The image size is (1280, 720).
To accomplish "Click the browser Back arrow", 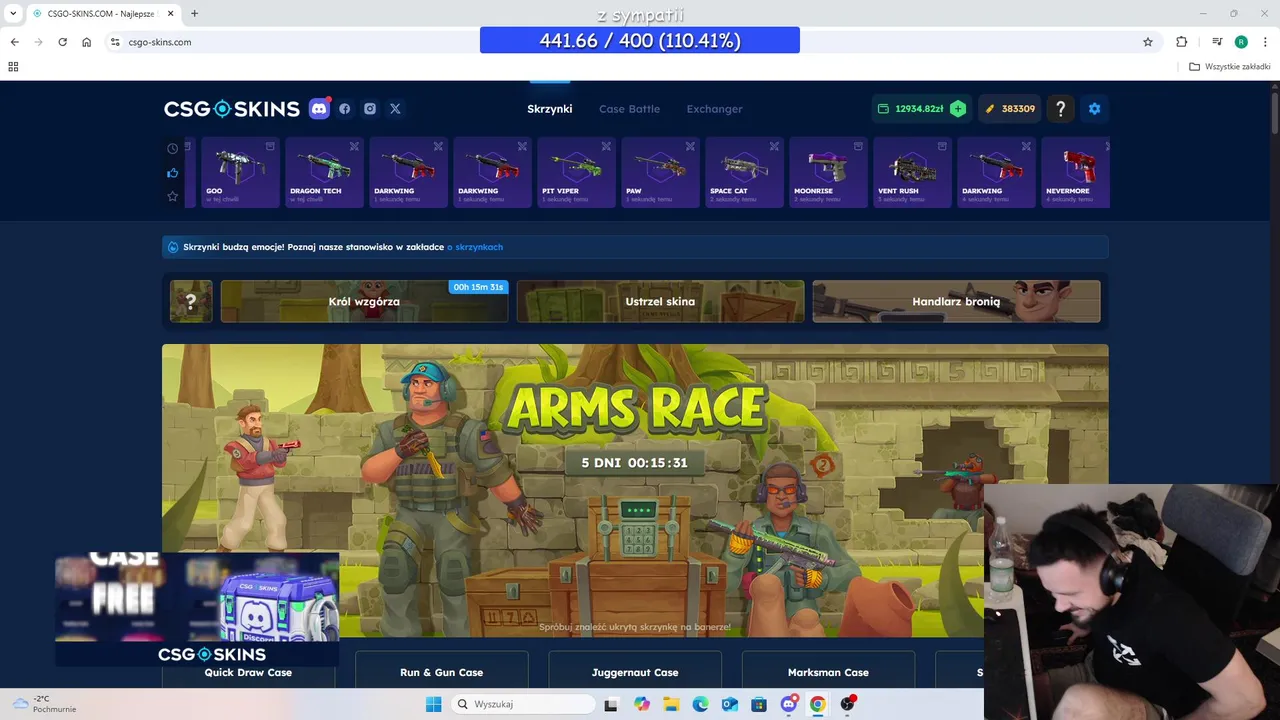I will point(14,42).
